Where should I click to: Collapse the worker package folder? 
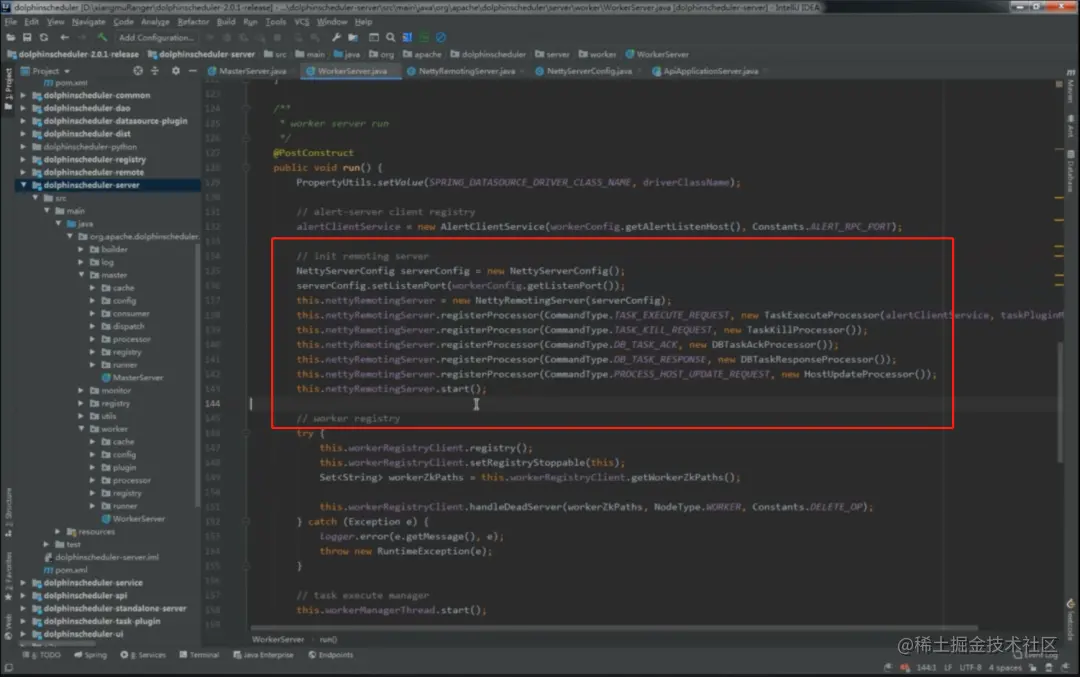pos(81,428)
